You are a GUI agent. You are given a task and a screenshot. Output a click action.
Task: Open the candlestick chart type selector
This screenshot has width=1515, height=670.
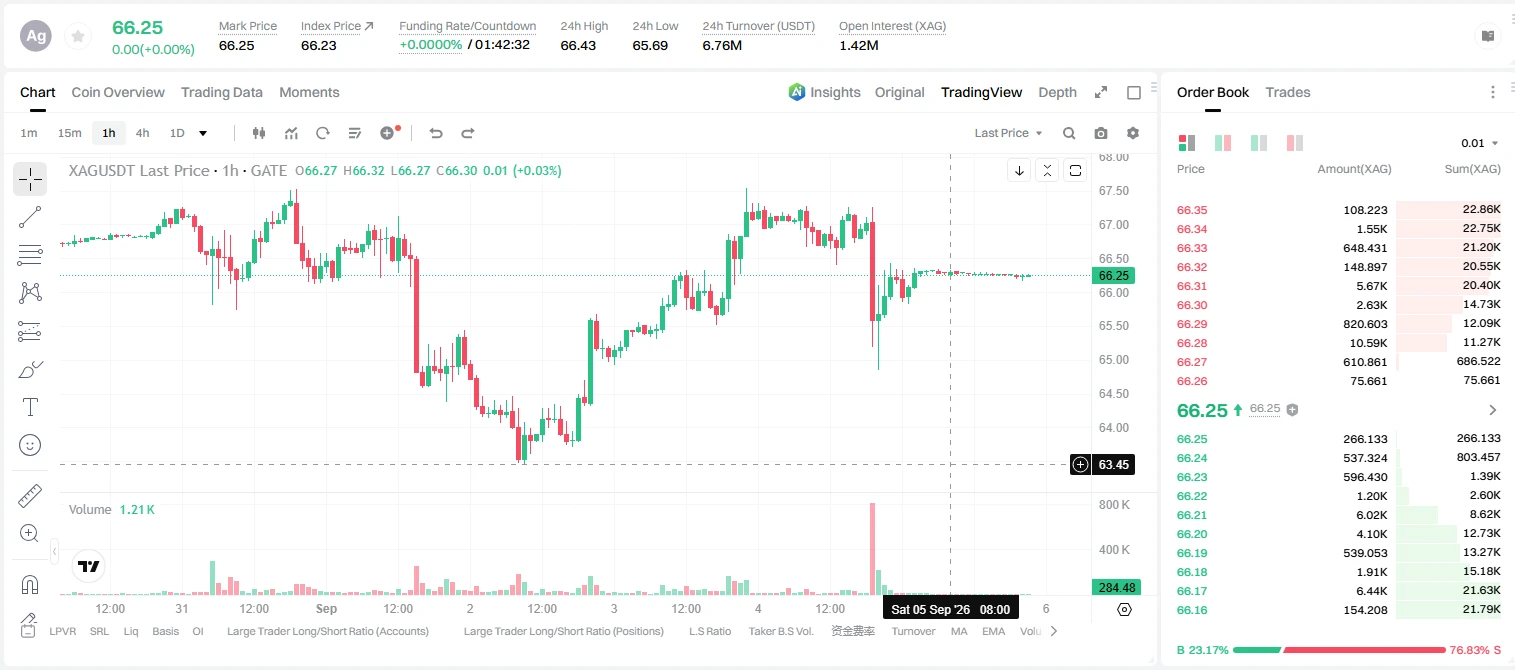[x=260, y=133]
